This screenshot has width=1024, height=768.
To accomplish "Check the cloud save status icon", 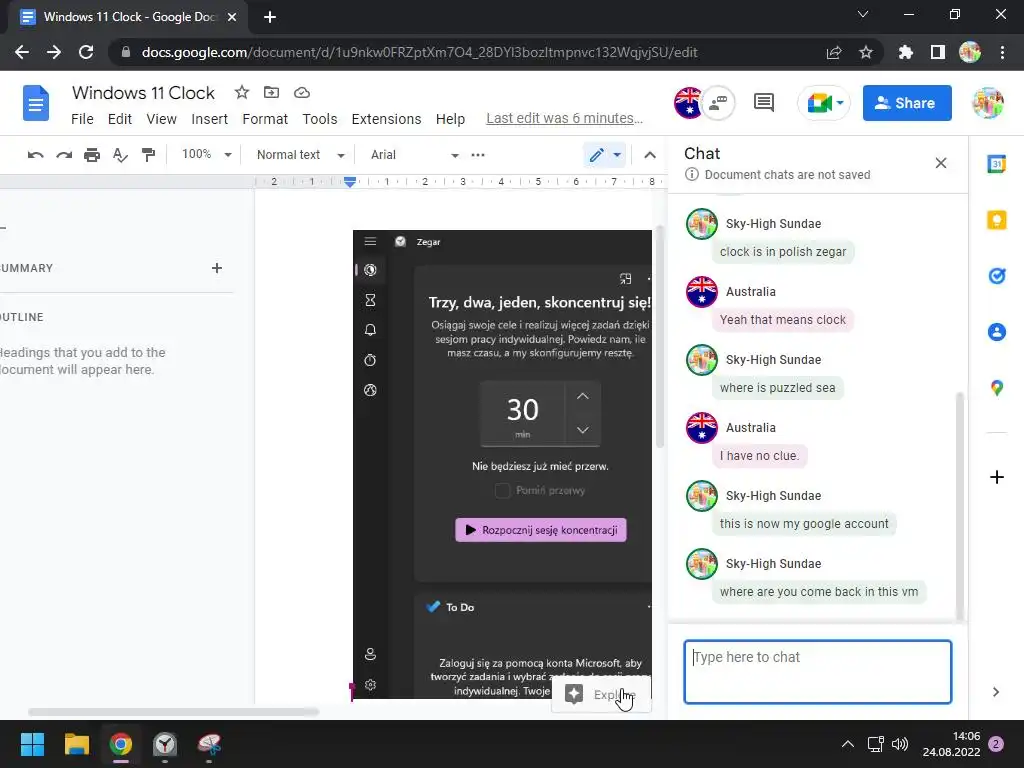I will (x=302, y=93).
